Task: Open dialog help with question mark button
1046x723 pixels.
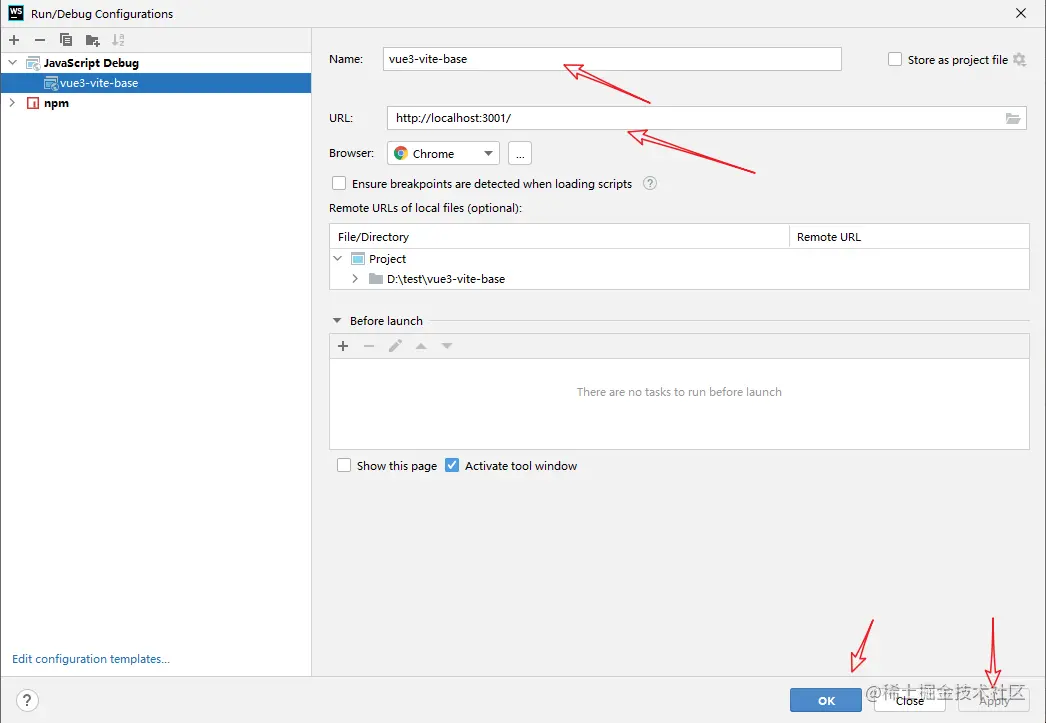Action: point(27,700)
